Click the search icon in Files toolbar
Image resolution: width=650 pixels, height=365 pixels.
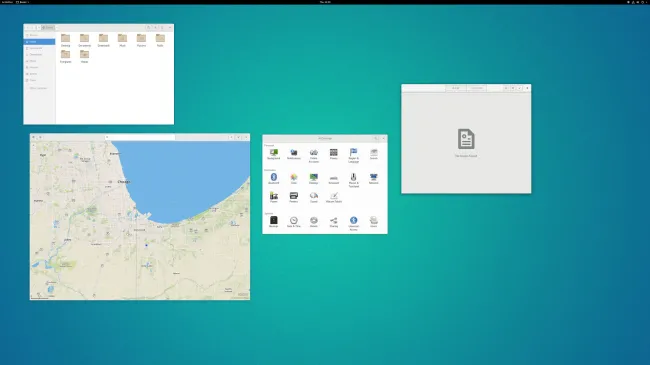(148, 27)
